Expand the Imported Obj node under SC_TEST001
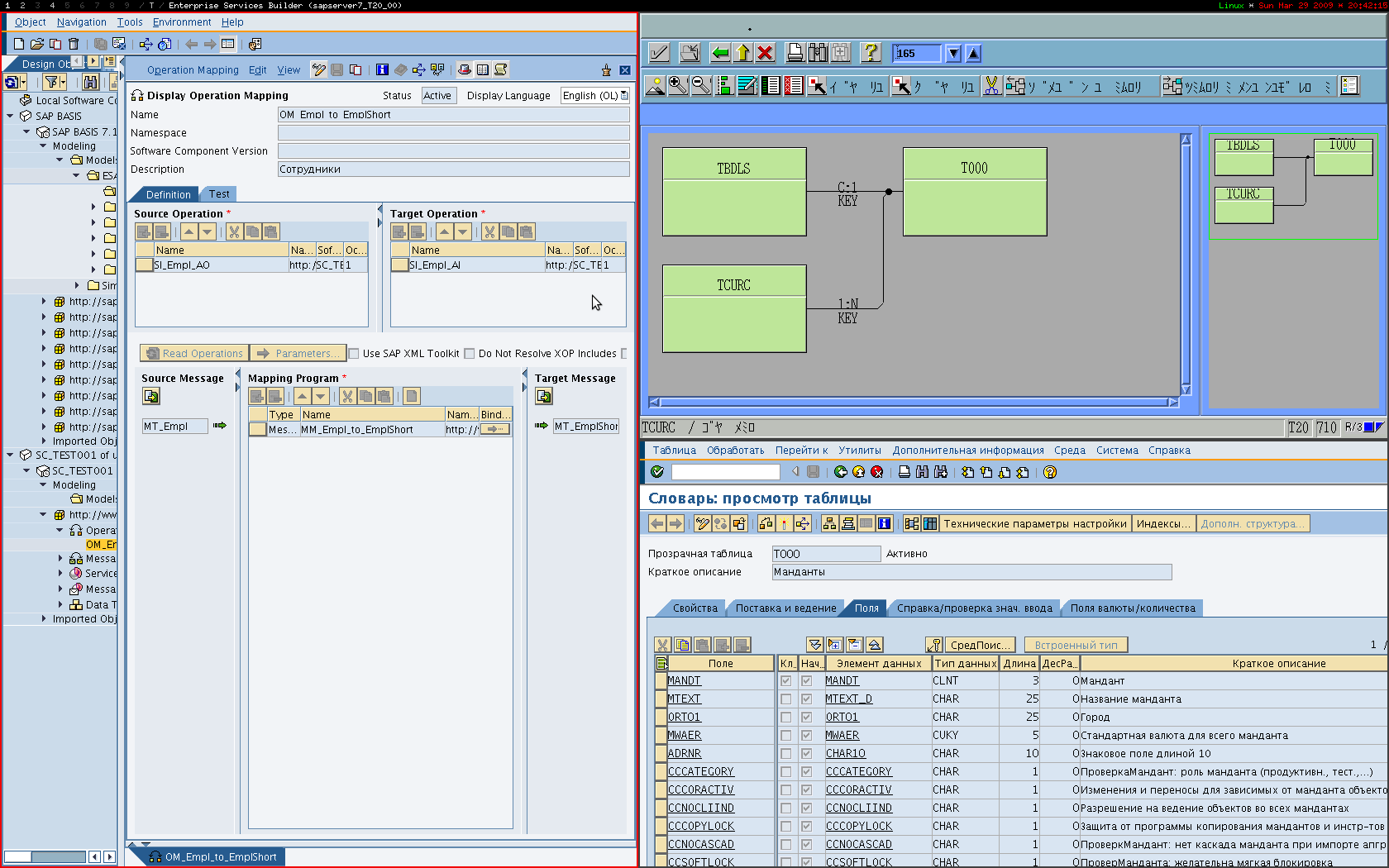Viewport: 1389px width, 868px height. coord(44,618)
